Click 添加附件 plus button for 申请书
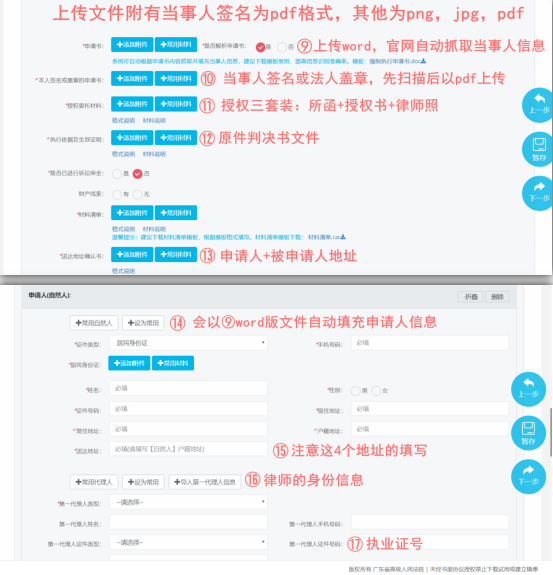The height and width of the screenshot is (575, 553). (x=132, y=45)
